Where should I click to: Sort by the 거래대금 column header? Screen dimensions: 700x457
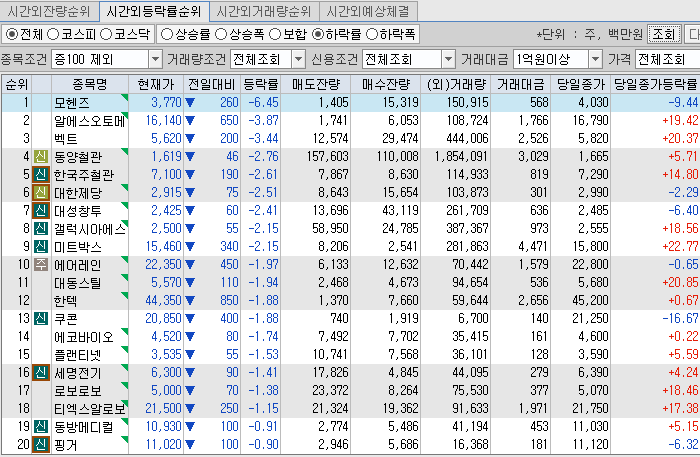[521, 84]
